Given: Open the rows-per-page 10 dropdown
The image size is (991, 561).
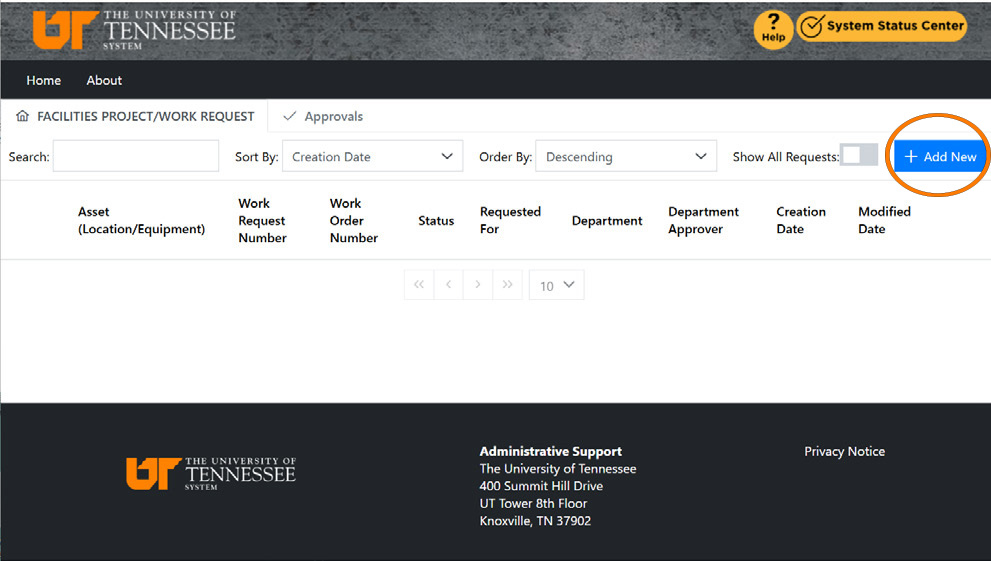Looking at the screenshot, I should pyautogui.click(x=556, y=285).
